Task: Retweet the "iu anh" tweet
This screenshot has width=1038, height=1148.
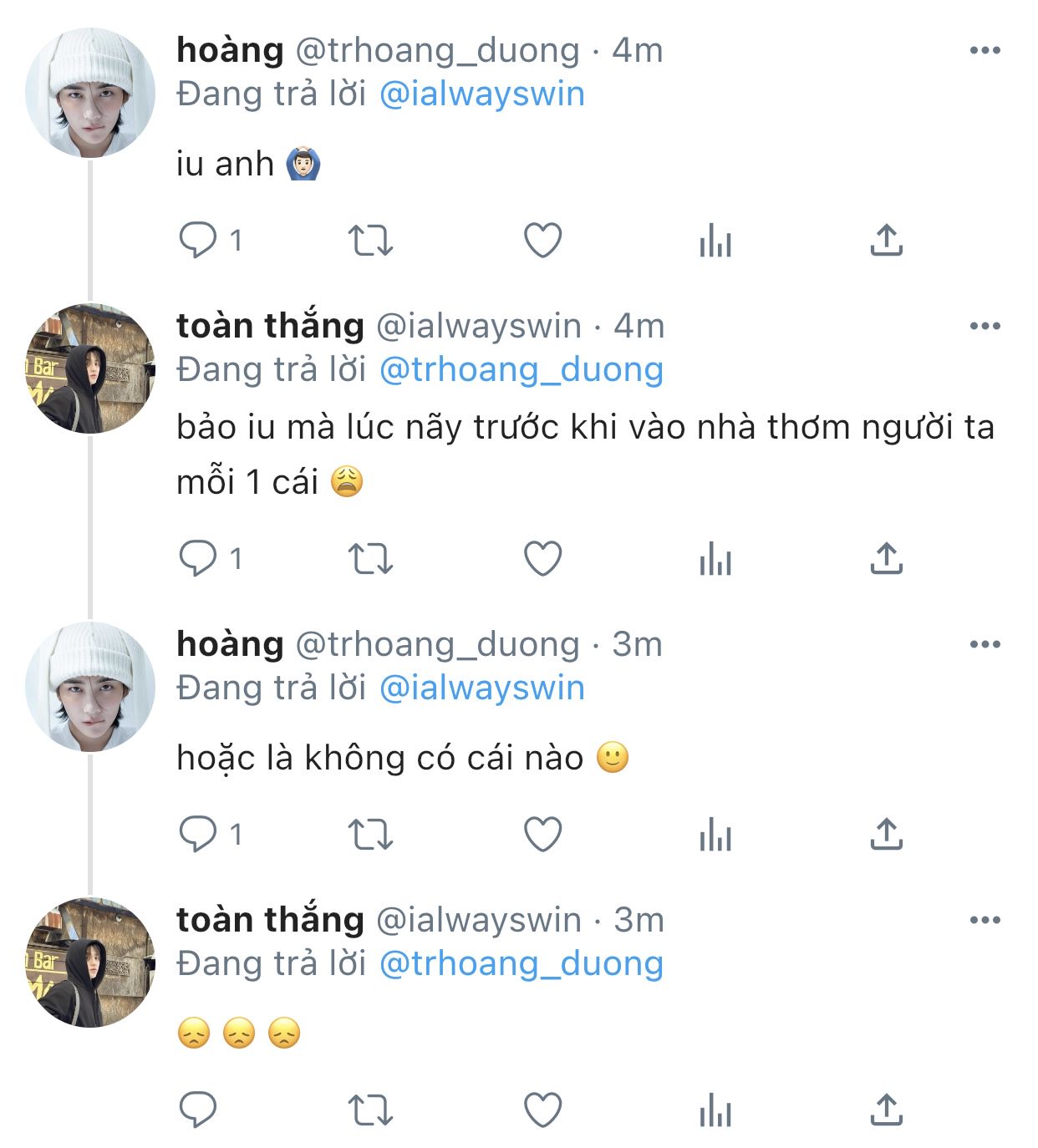Action: pos(369,241)
